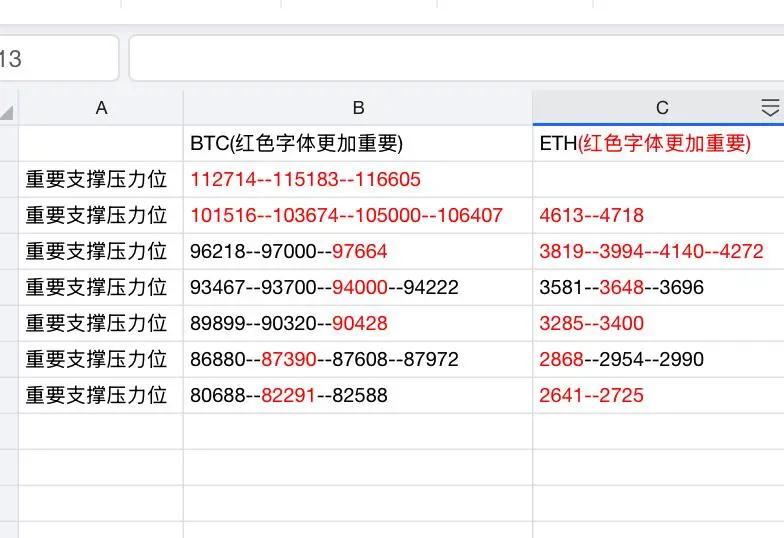Click the select-all corner triangle
The image size is (784, 538).
(x=8, y=112)
